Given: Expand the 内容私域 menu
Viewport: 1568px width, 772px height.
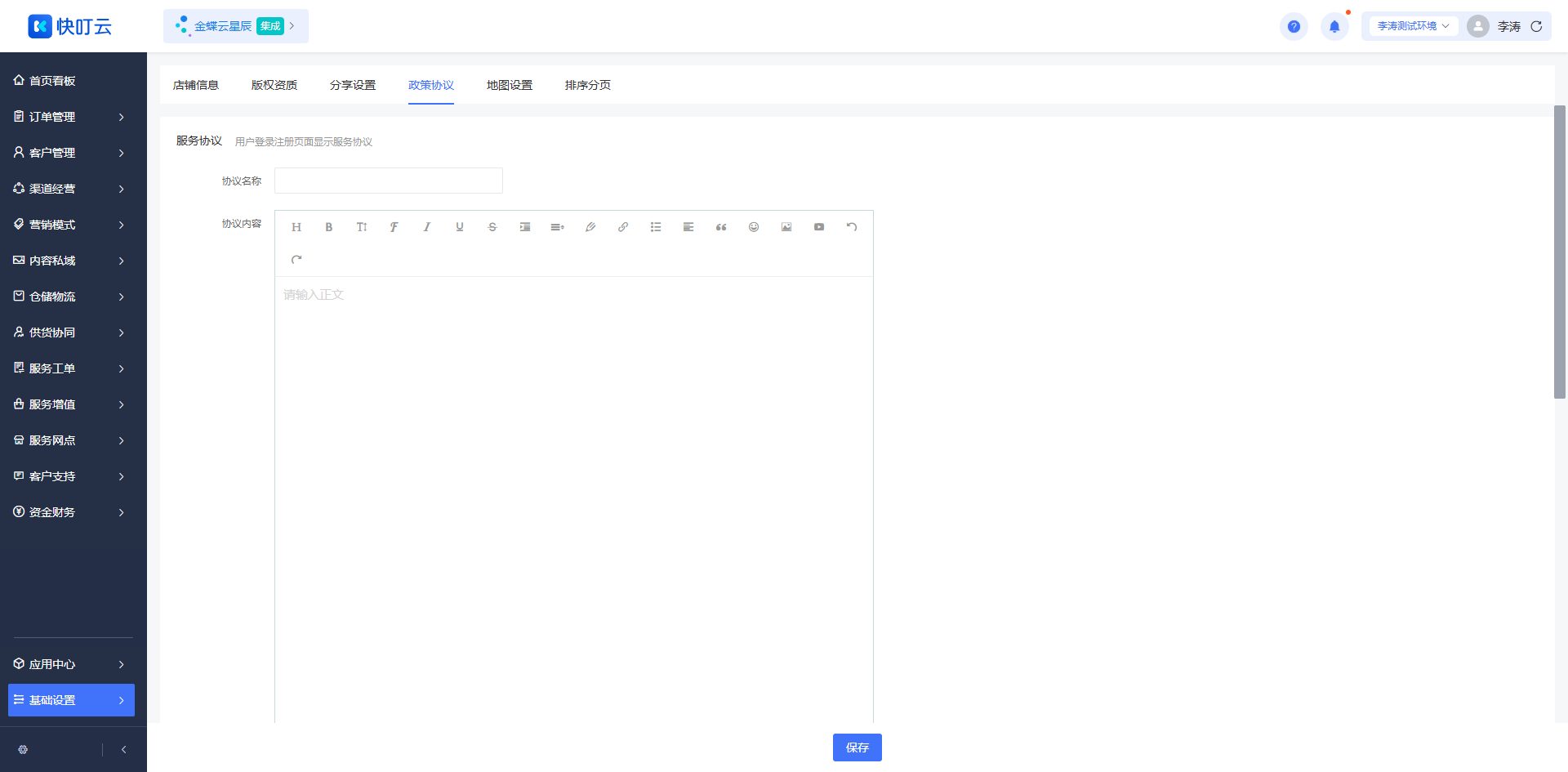Looking at the screenshot, I should click(x=71, y=261).
